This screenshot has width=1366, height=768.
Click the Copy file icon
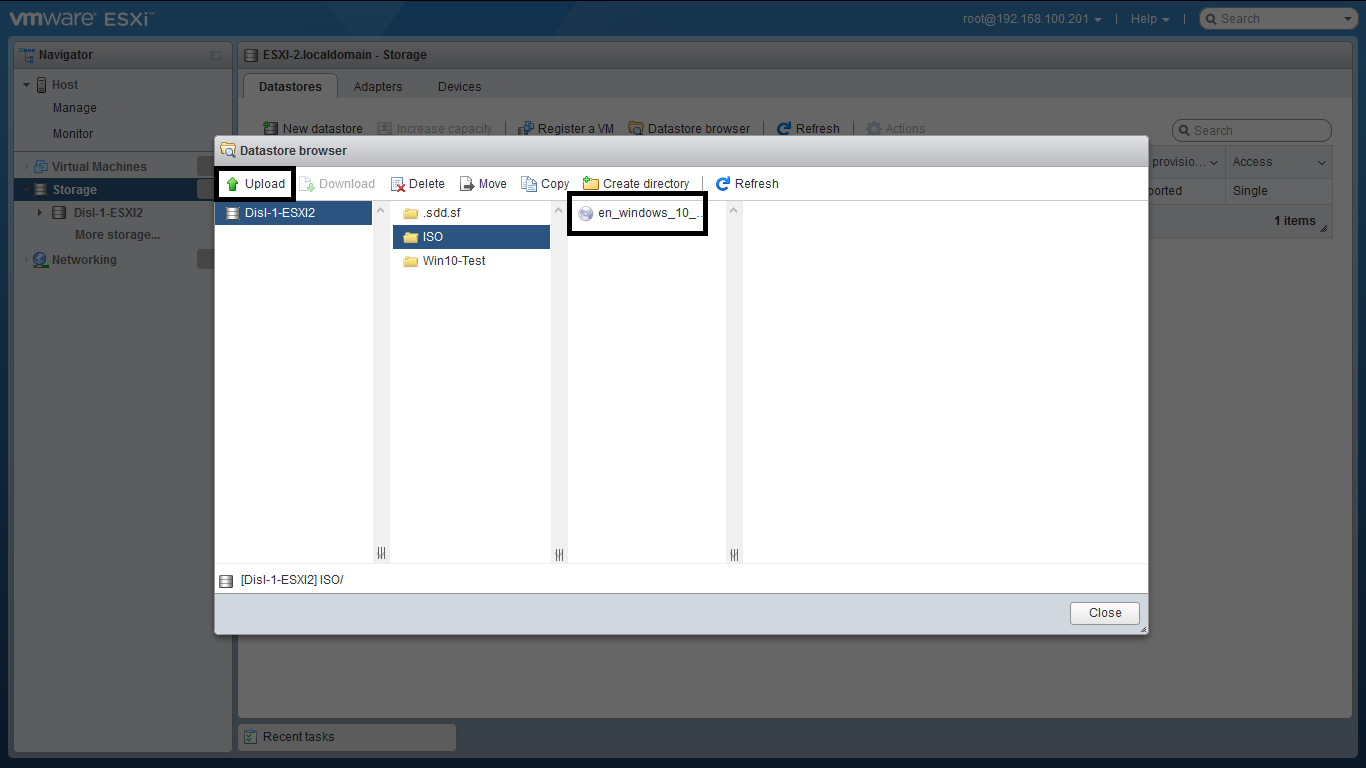point(529,184)
